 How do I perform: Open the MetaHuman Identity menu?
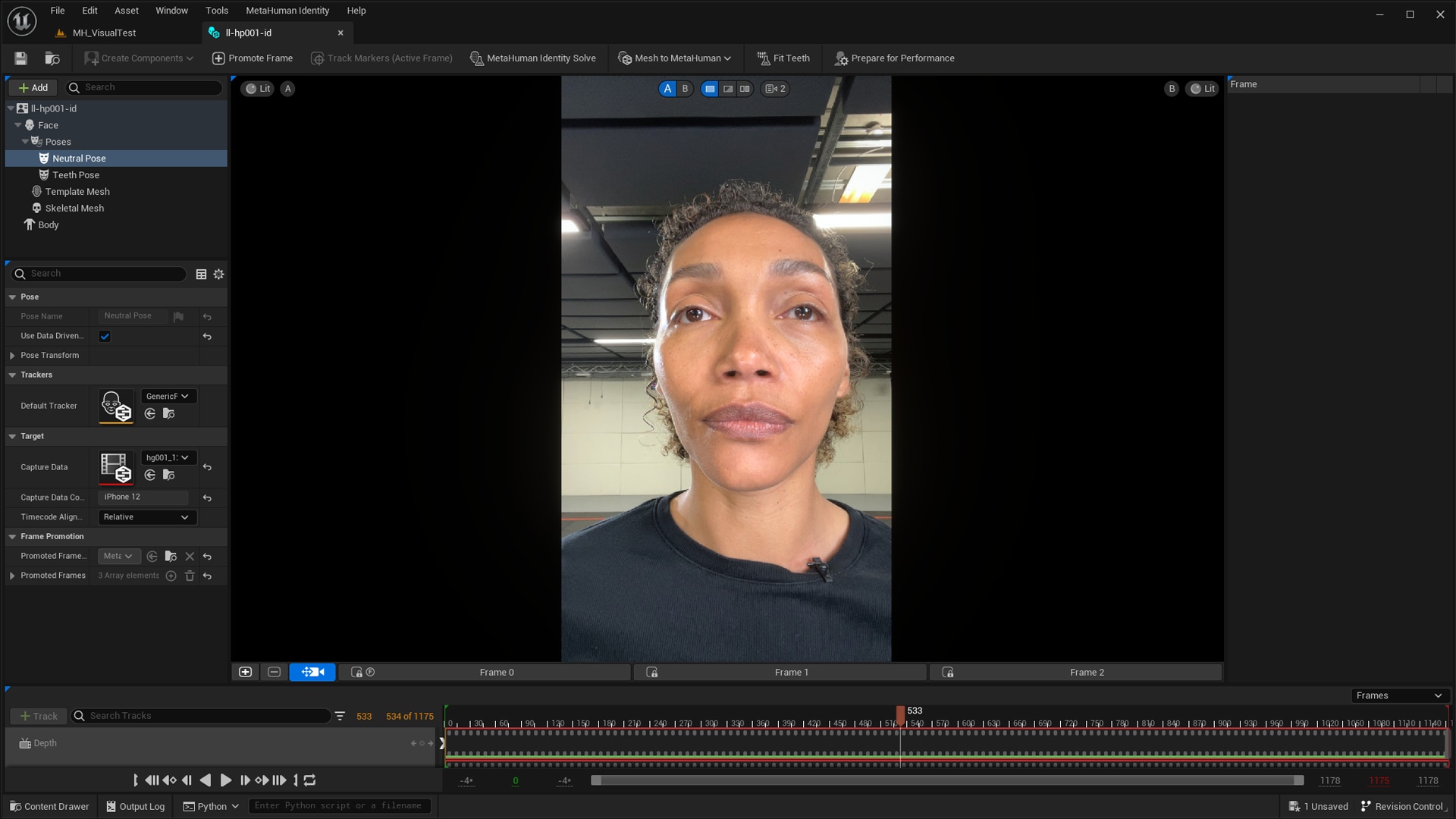pos(287,11)
